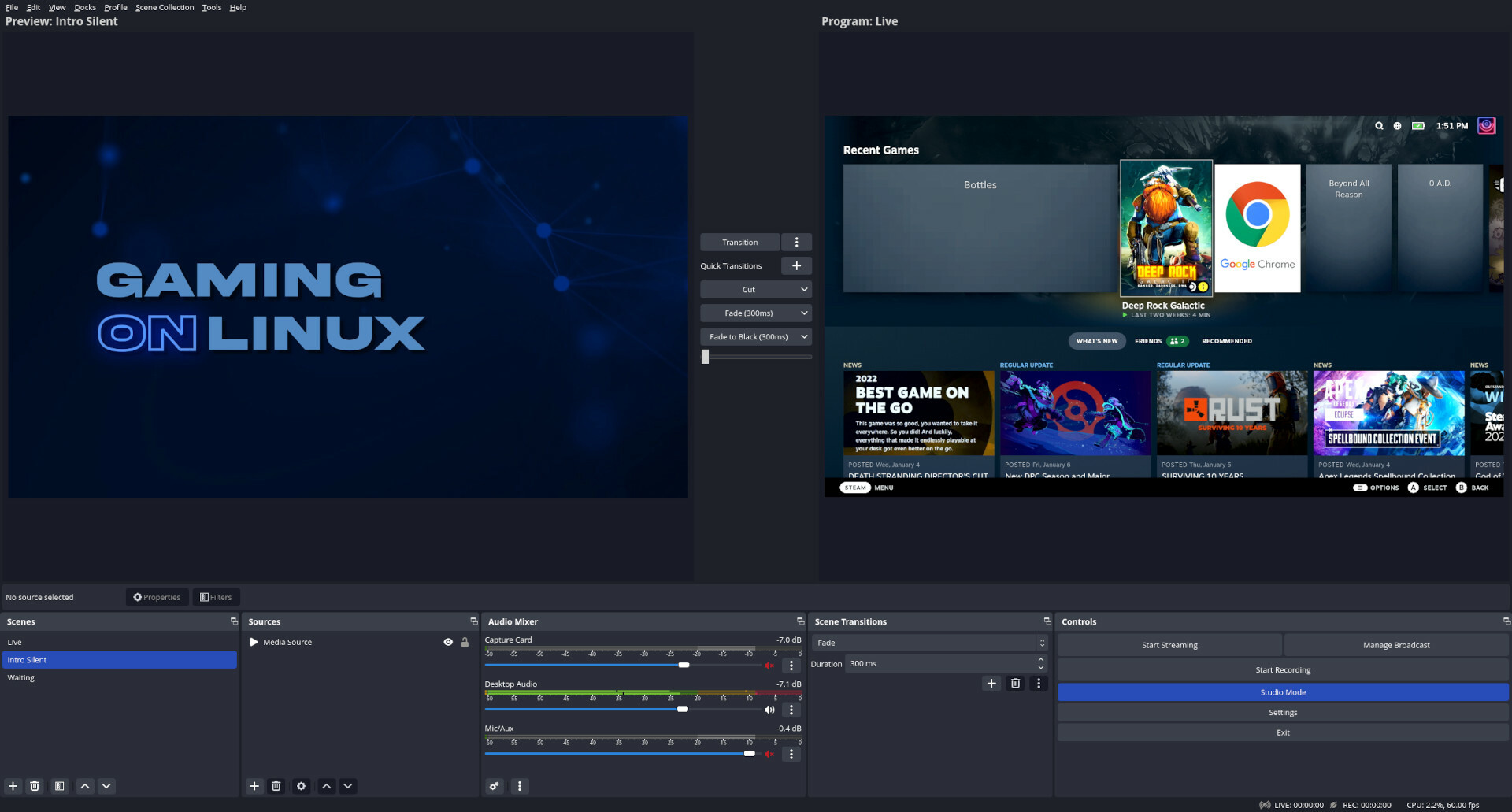Expand the Fade (300ms) quick transition dropdown

click(x=803, y=313)
